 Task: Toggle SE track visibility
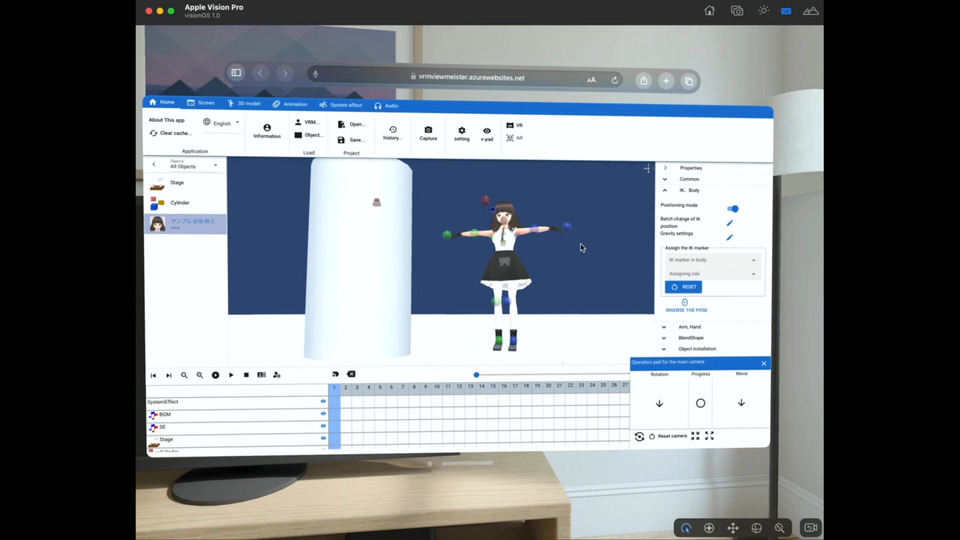coord(323,426)
